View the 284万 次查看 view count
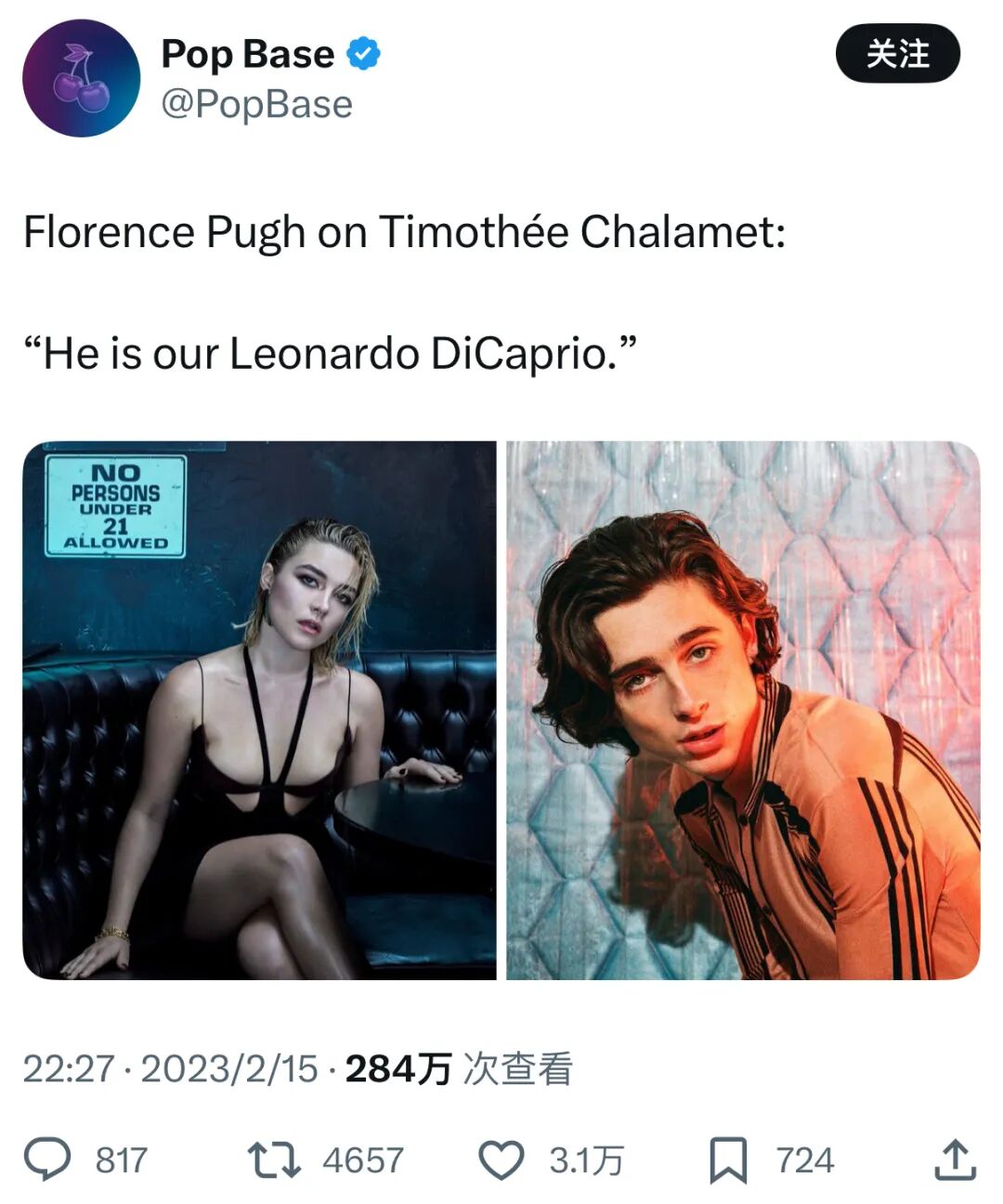The width and height of the screenshot is (1003, 1204). 459,1068
